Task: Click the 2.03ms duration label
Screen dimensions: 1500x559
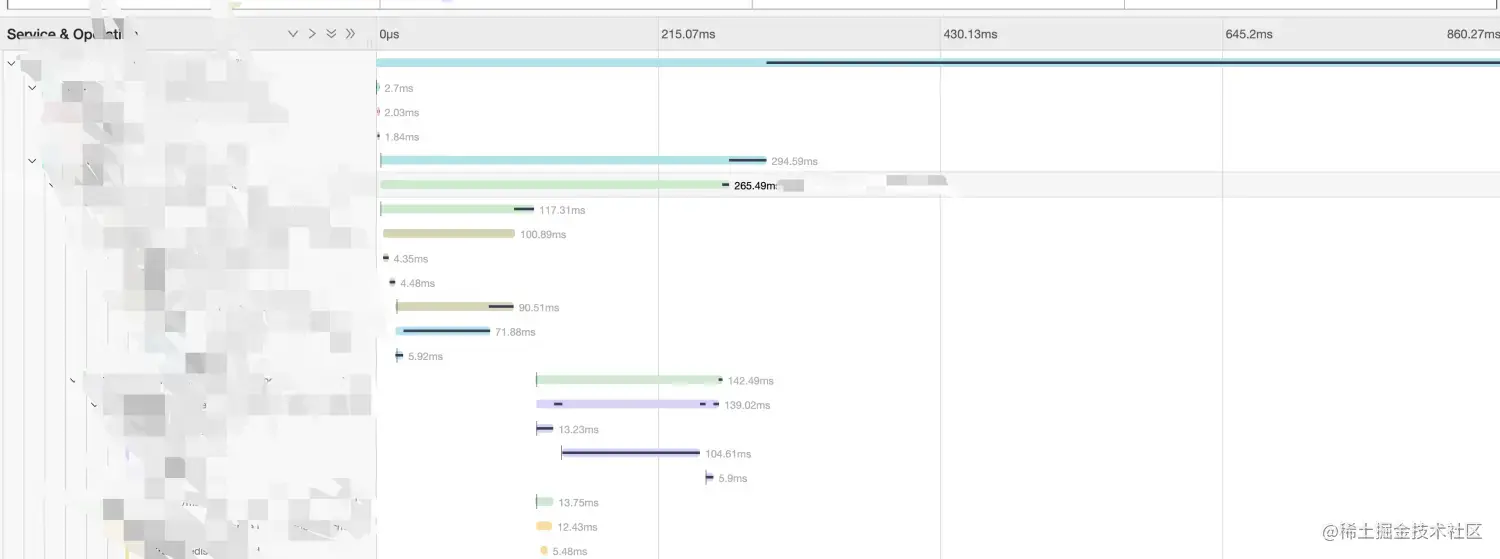Action: pos(402,113)
